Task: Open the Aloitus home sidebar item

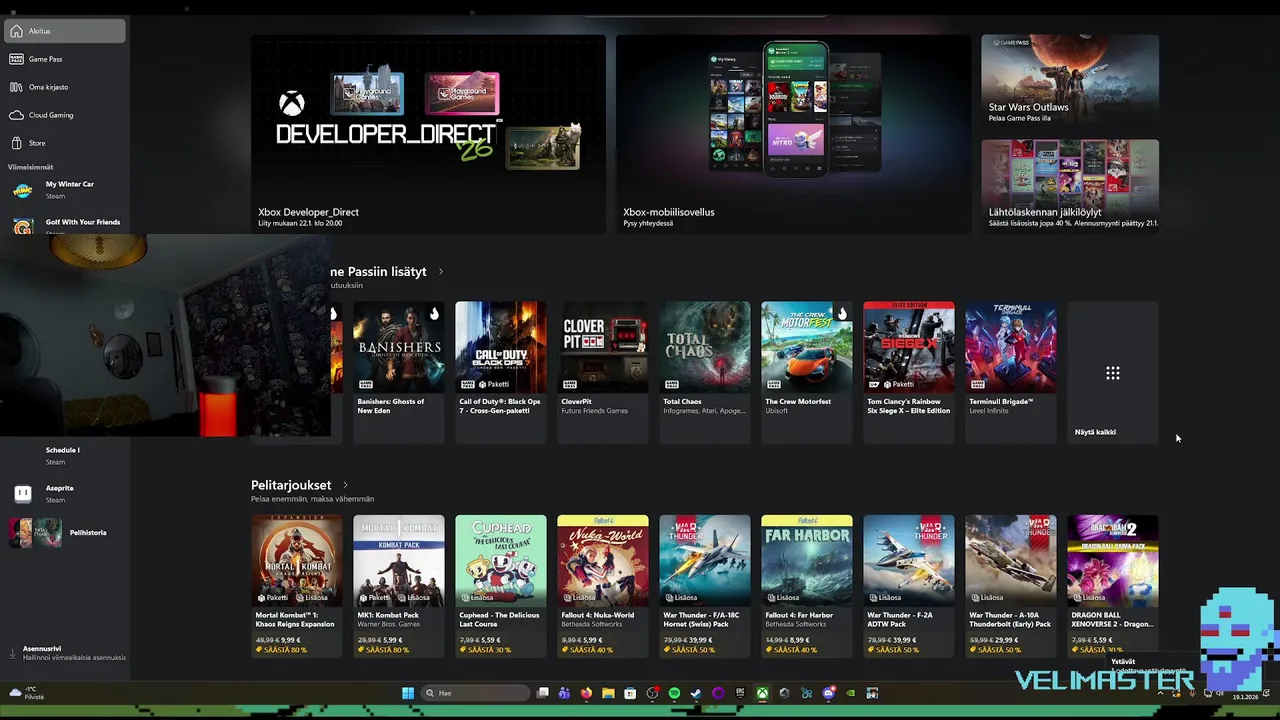Action: coord(65,31)
